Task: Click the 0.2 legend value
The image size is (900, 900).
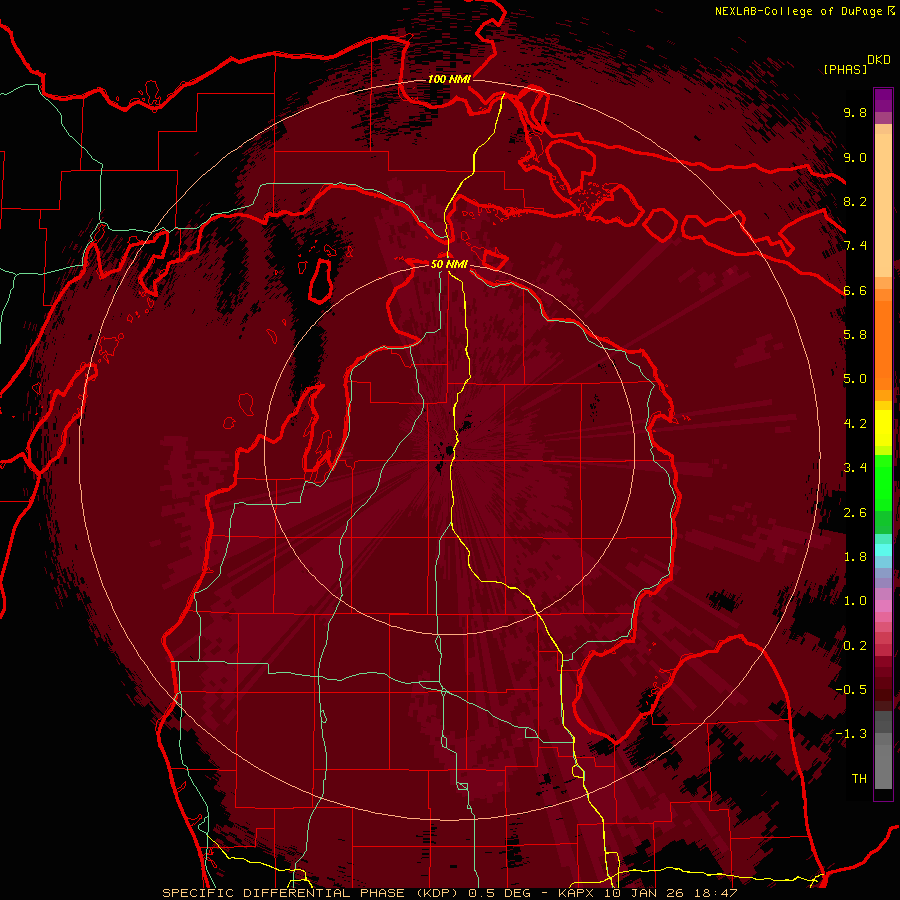Action: click(x=855, y=646)
